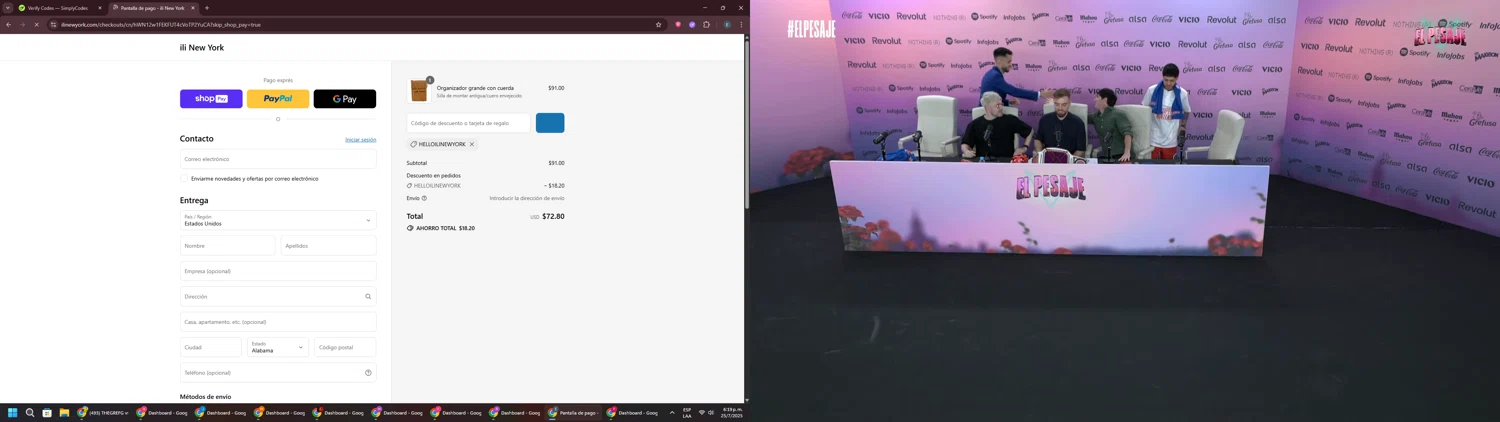Close the Pantalla de pago tab

[x=193, y=8]
